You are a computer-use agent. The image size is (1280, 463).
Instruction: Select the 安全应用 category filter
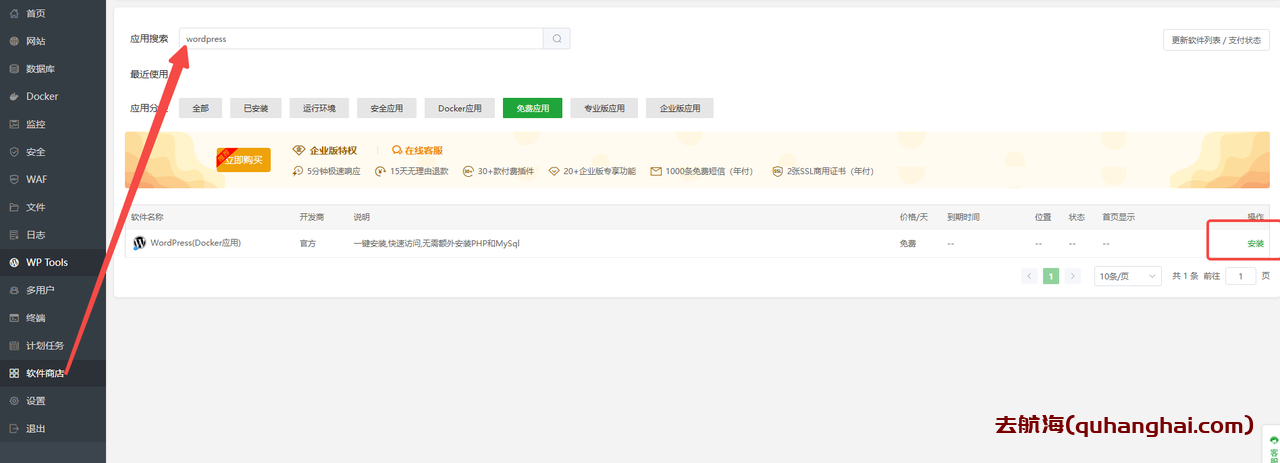click(x=387, y=108)
